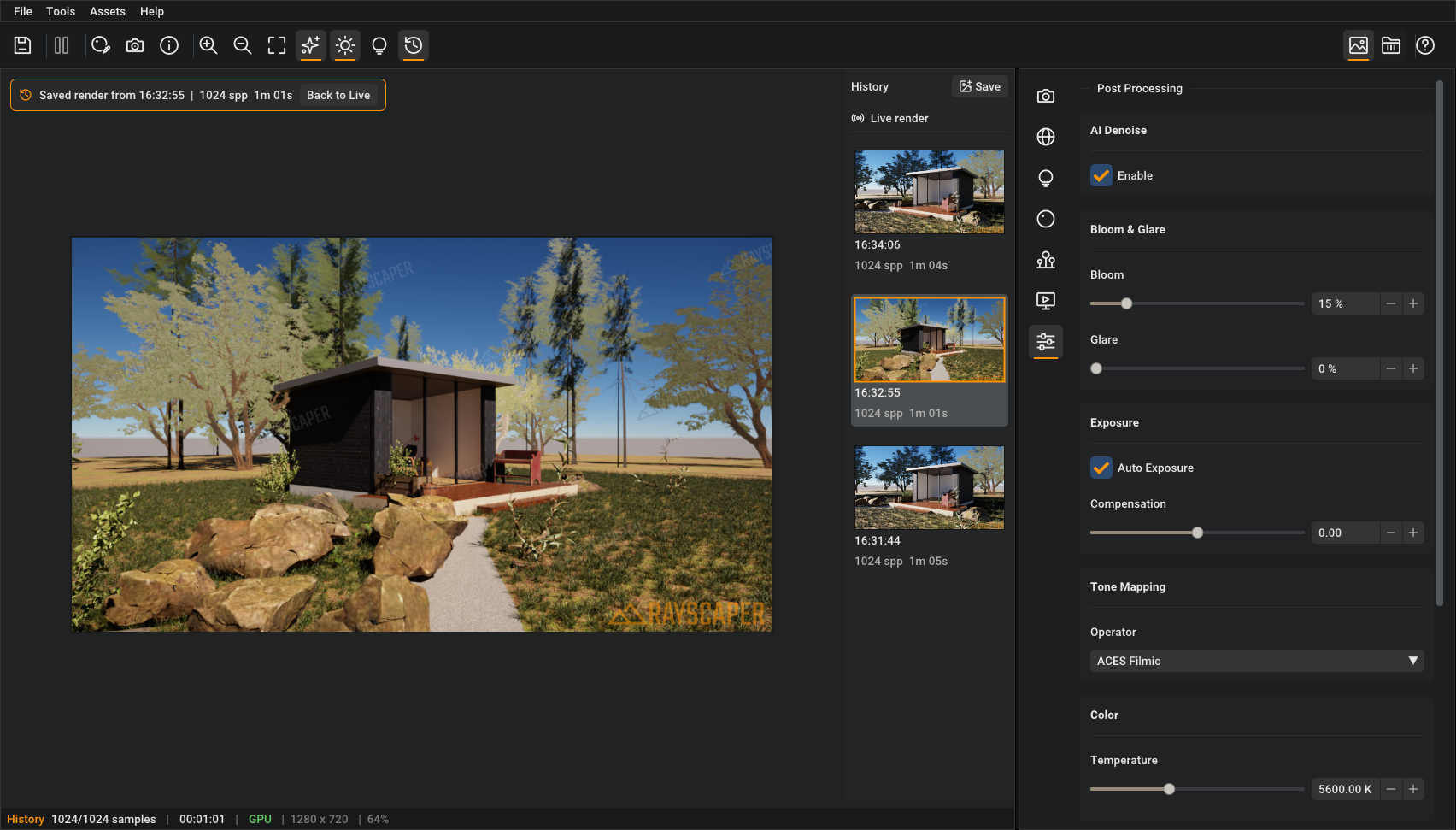
Task: Open Environment globe sidebar tab
Action: [x=1046, y=137]
